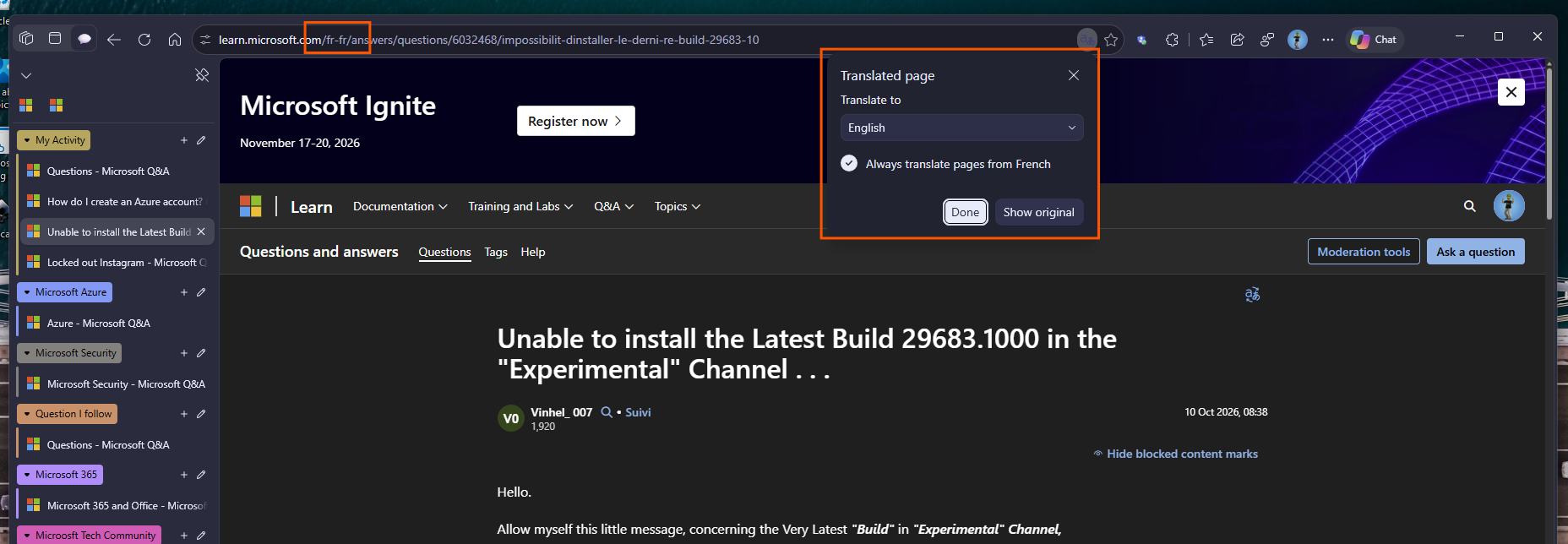This screenshot has height=544, width=1568.
Task: Click the translate icon above the question title
Action: pos(1252,294)
